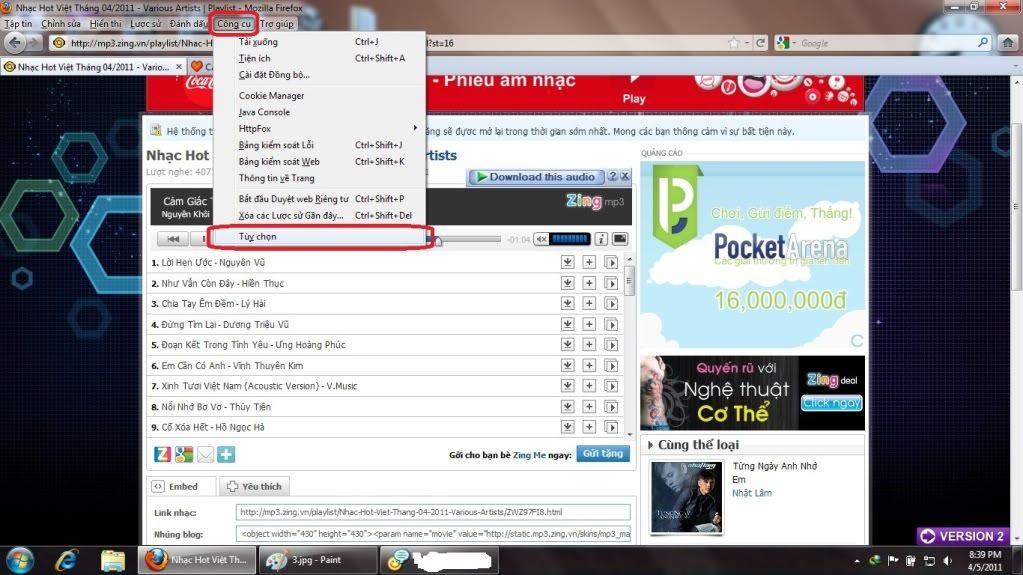Click the Nhúng blog code field

[x=433, y=534]
